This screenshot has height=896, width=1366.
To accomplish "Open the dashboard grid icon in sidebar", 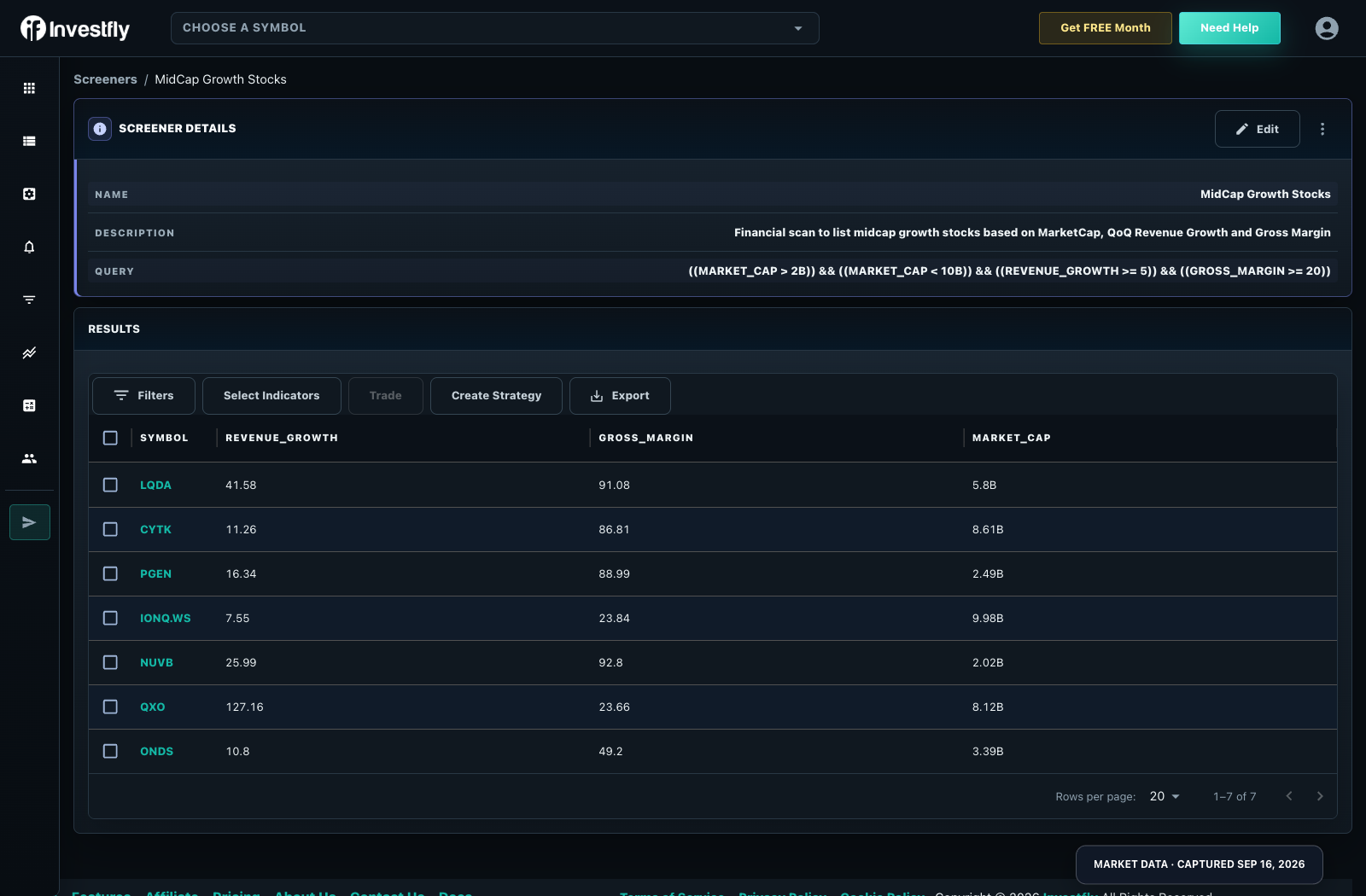I will click(x=29, y=88).
